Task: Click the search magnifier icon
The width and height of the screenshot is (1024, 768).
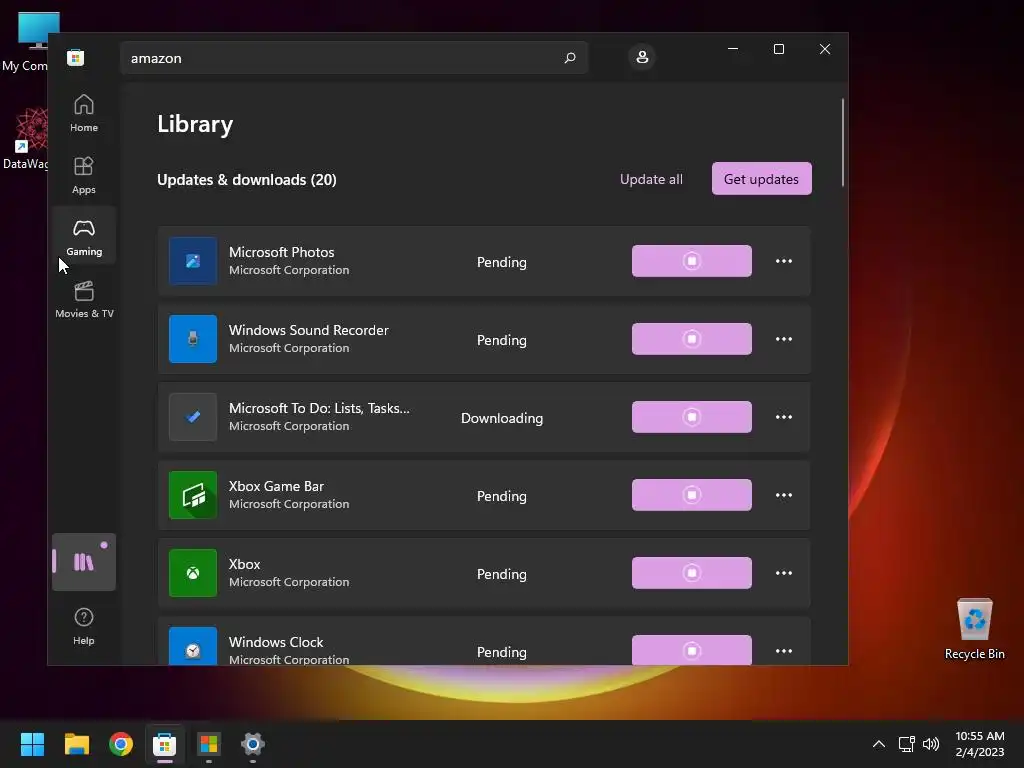Action: pyautogui.click(x=569, y=57)
